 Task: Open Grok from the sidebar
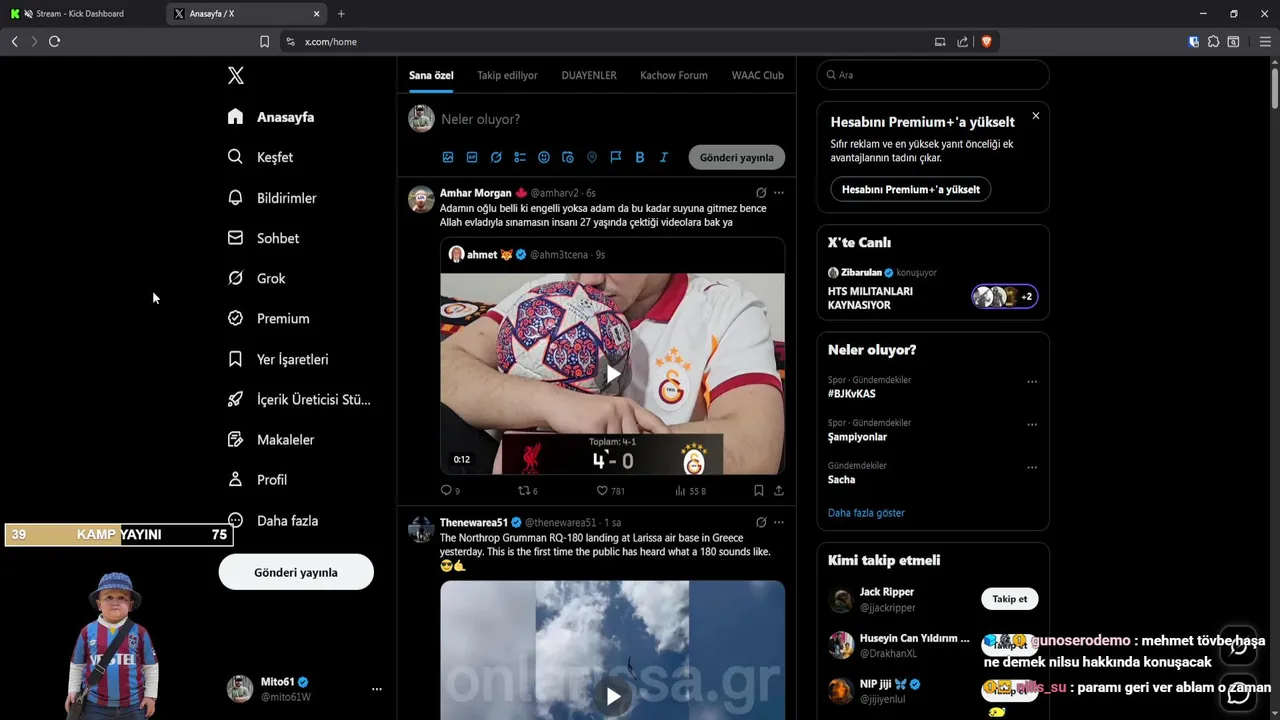pos(256,278)
